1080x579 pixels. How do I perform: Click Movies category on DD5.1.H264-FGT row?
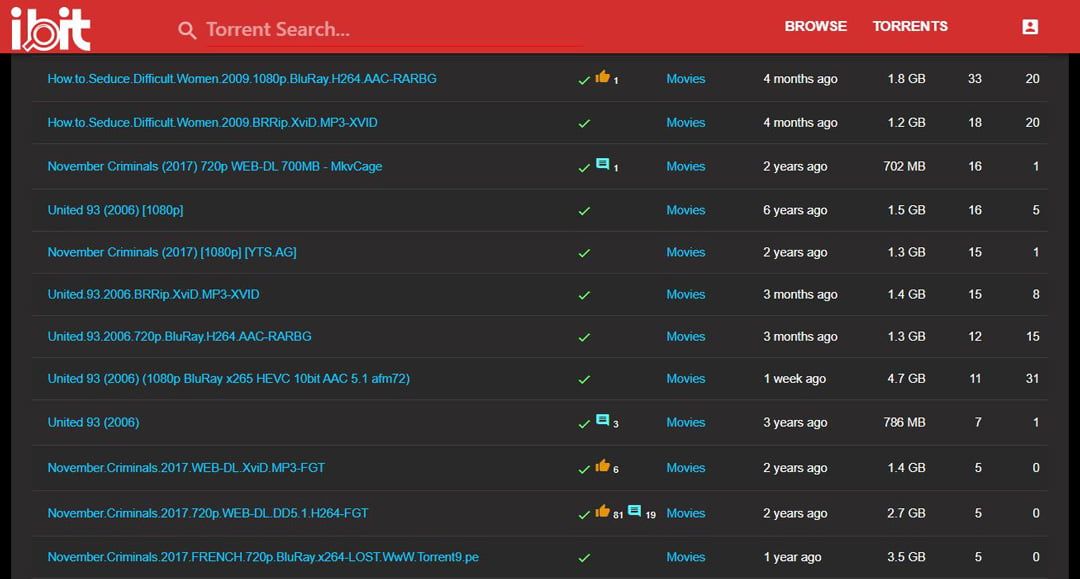pos(685,513)
